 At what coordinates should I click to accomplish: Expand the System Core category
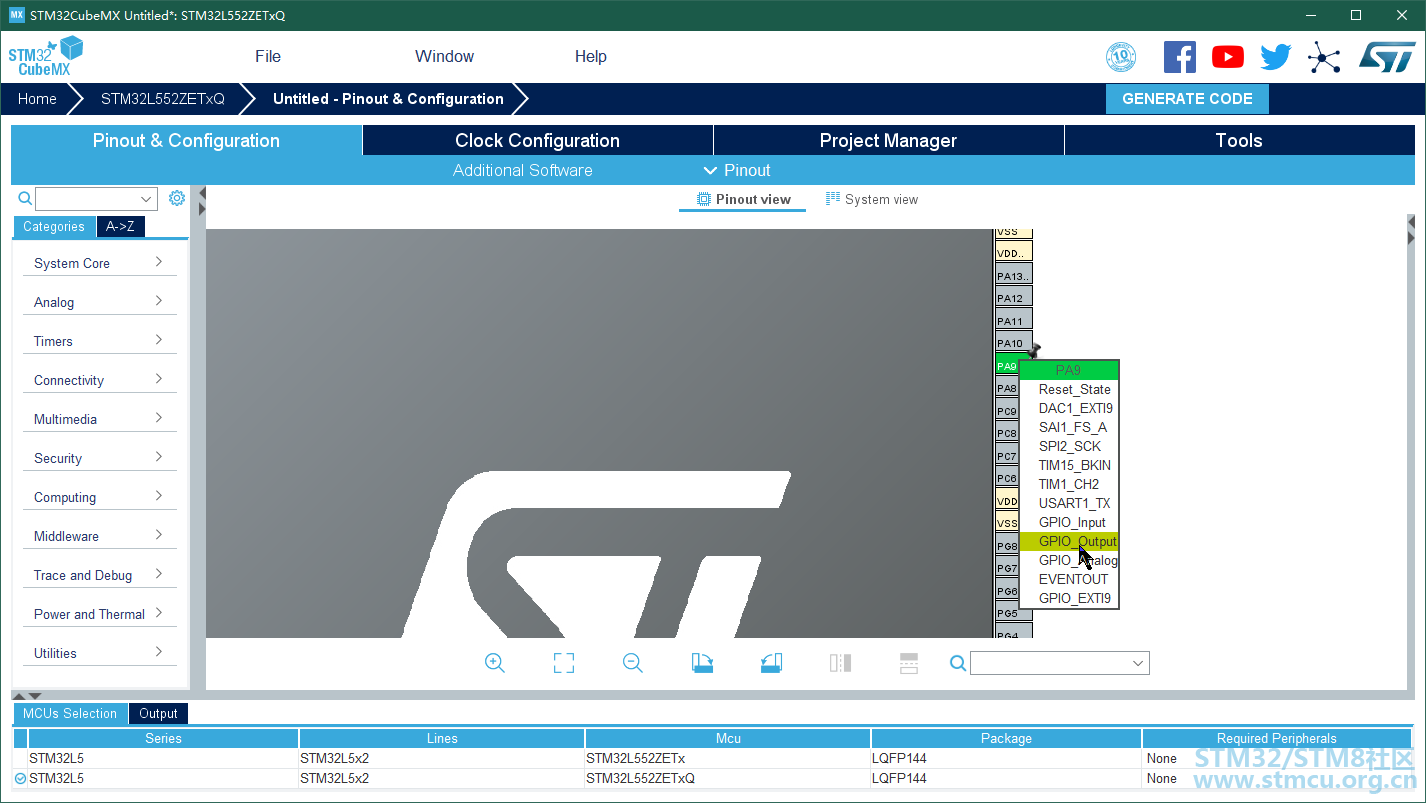pyautogui.click(x=99, y=263)
